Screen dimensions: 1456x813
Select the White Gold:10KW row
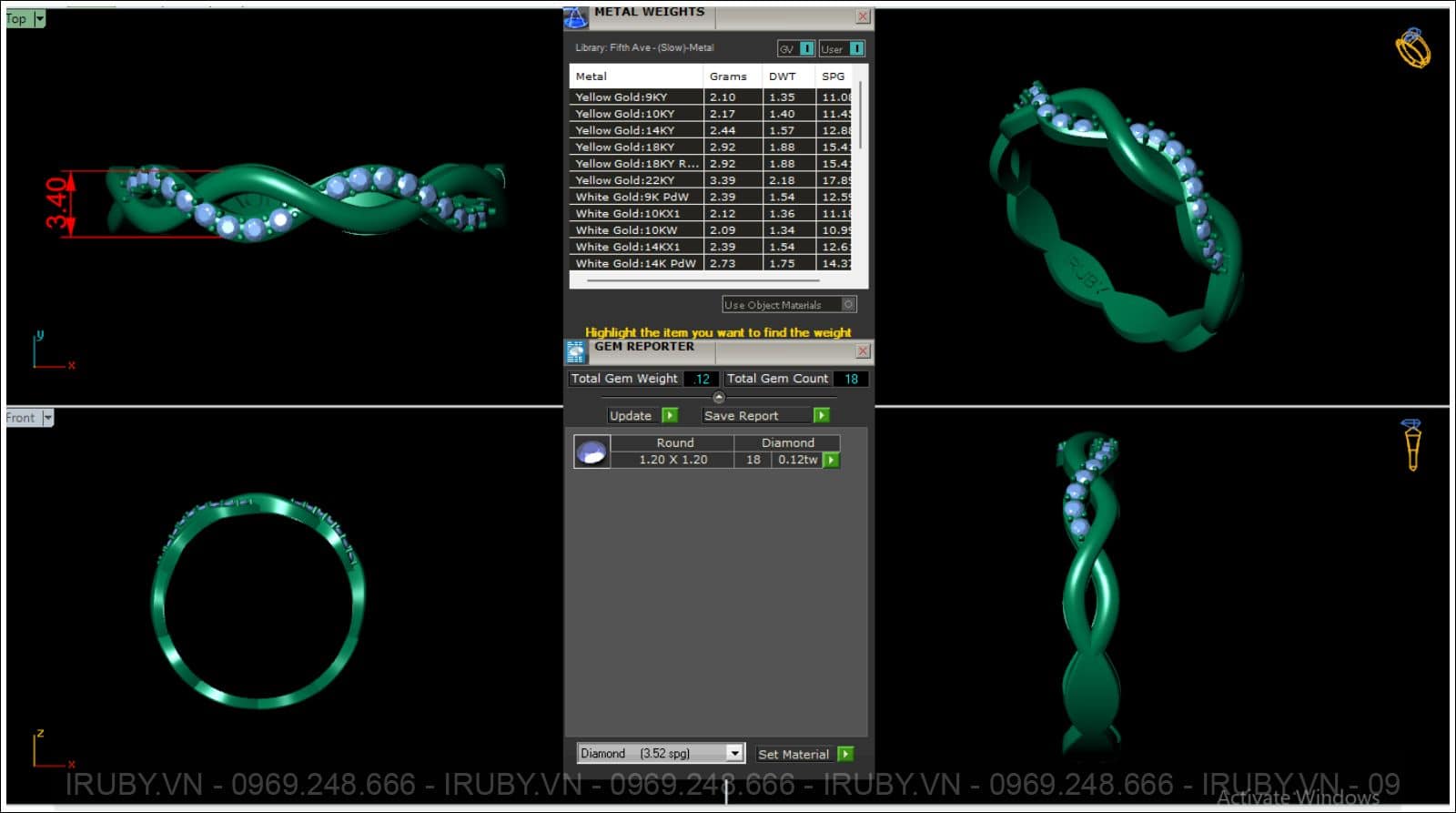(x=711, y=230)
